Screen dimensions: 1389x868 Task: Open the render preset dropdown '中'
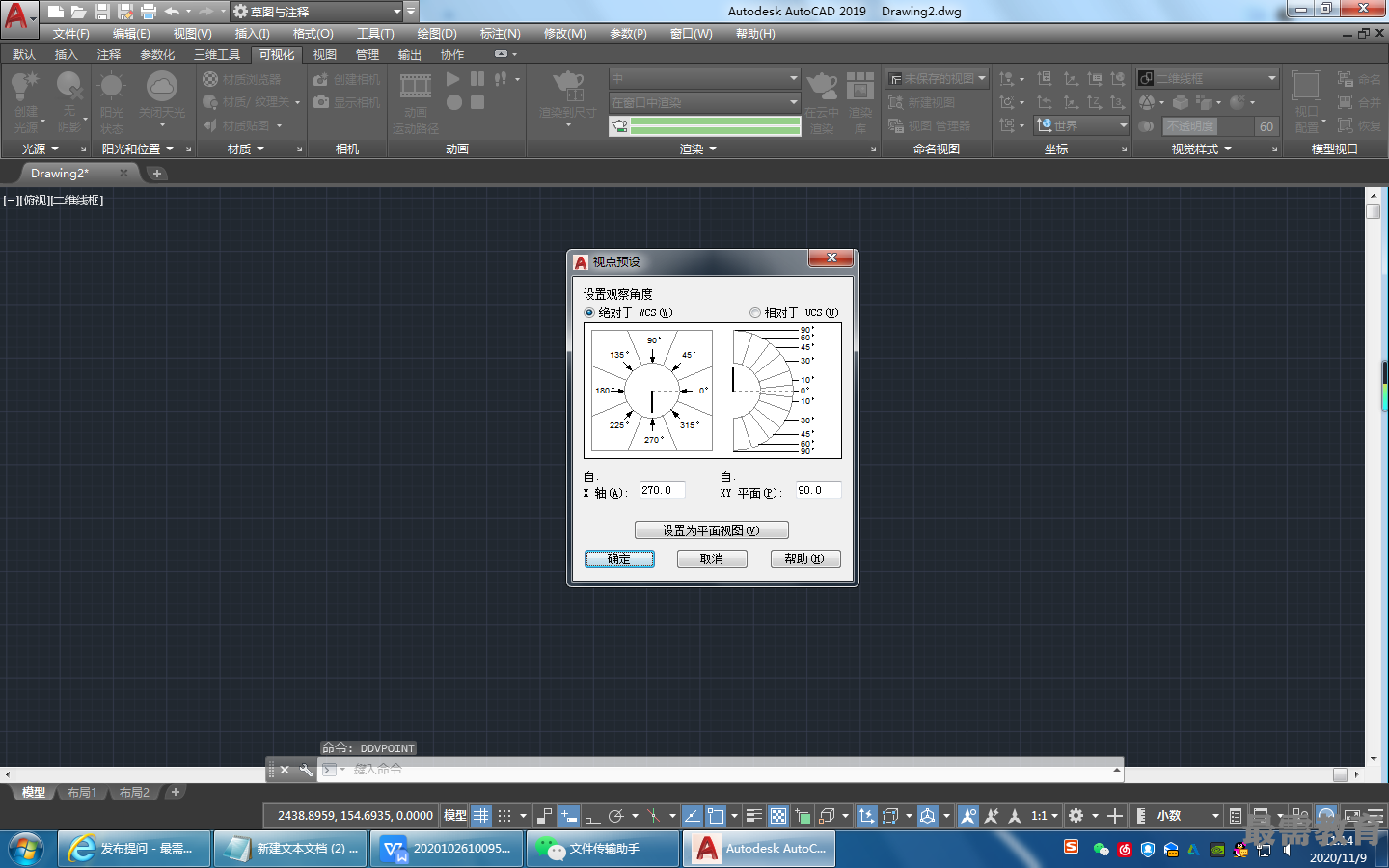tap(704, 78)
